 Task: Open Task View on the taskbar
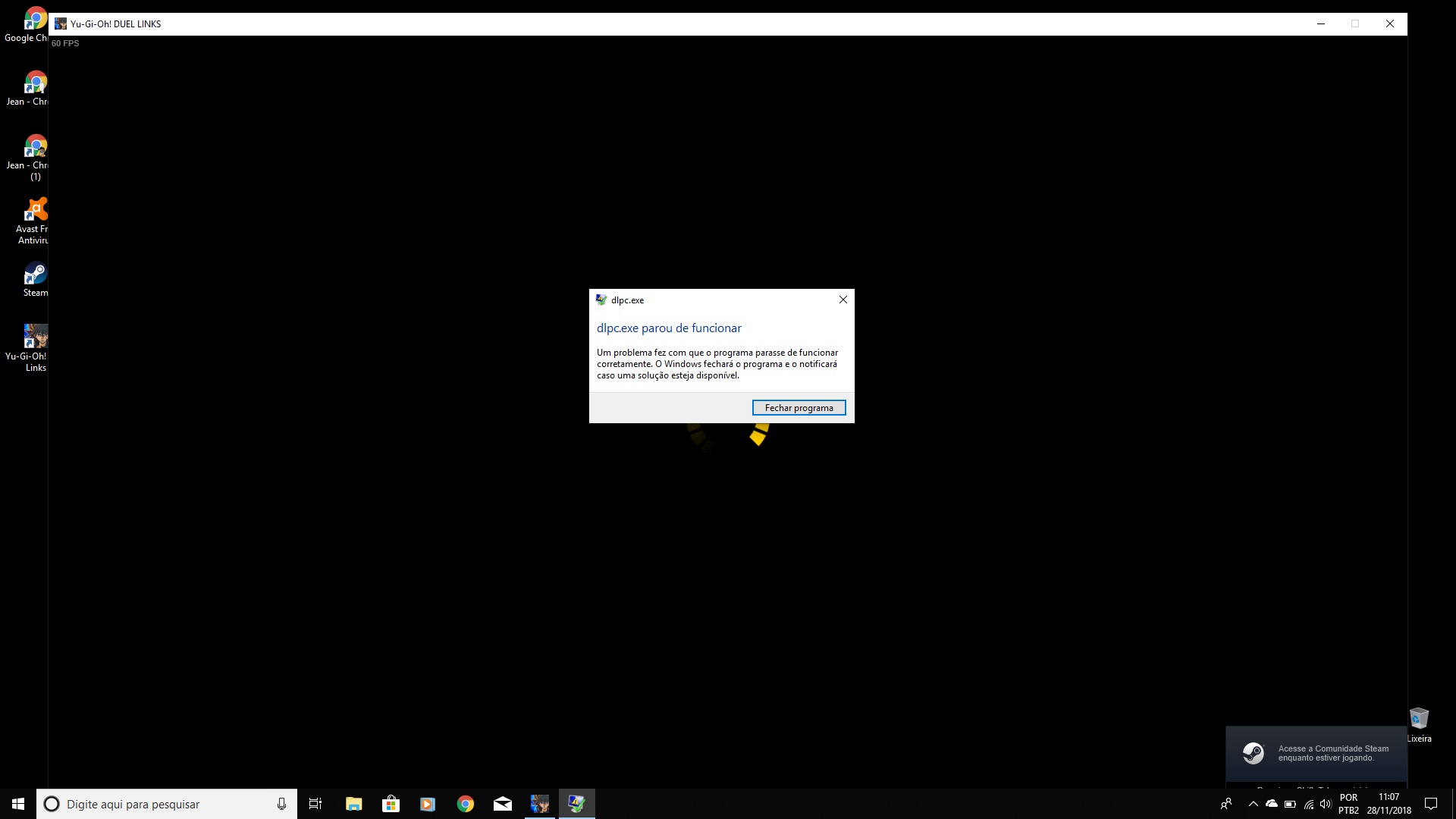pos(315,804)
